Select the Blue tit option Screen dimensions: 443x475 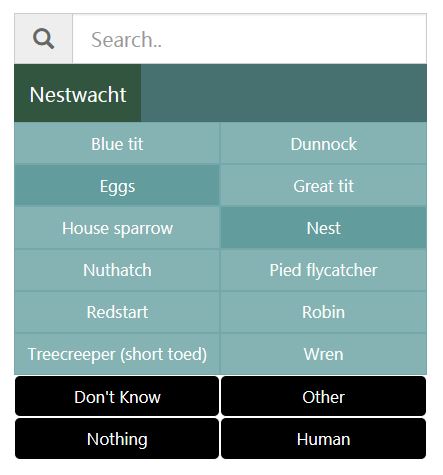[117, 144]
